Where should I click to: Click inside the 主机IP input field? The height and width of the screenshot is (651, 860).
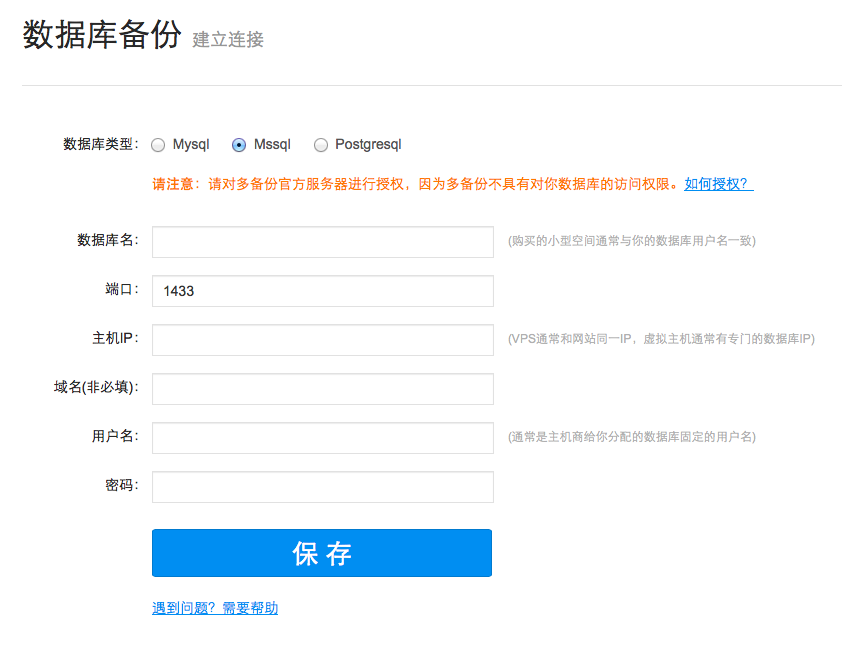tap(321, 340)
